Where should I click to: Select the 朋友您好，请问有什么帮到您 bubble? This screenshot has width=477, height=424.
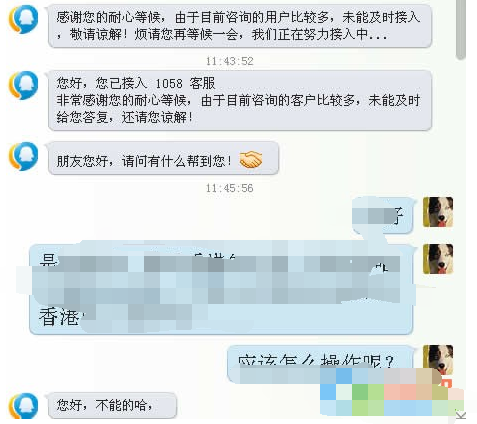(x=163, y=158)
